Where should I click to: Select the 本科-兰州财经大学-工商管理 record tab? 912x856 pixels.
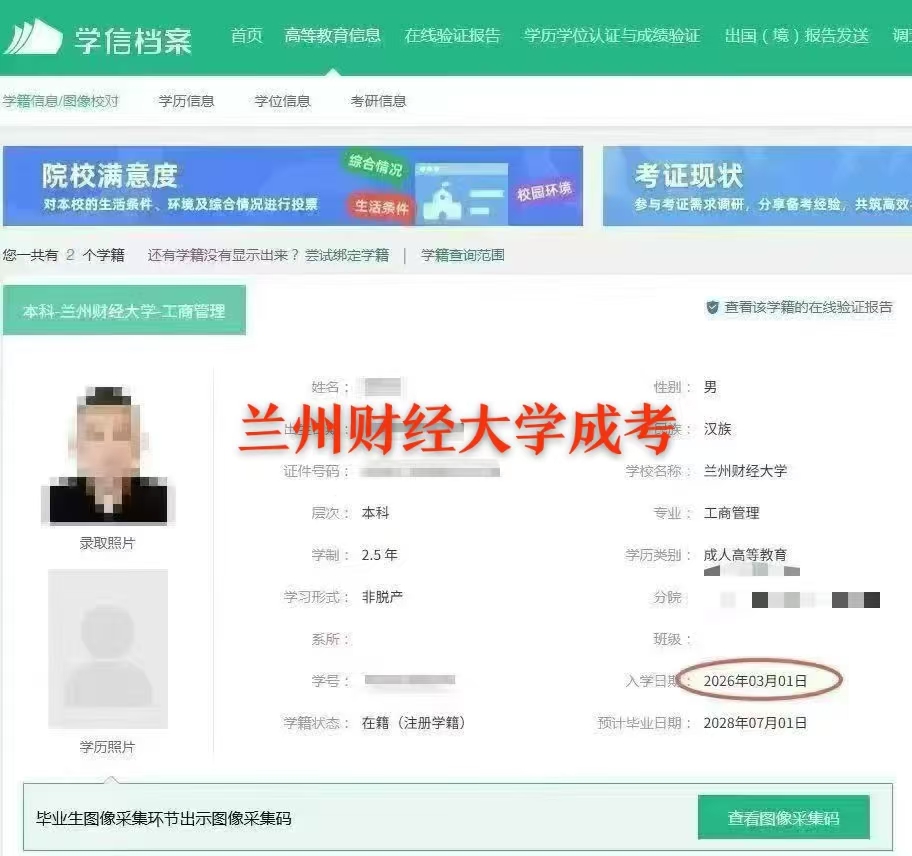pos(124,311)
